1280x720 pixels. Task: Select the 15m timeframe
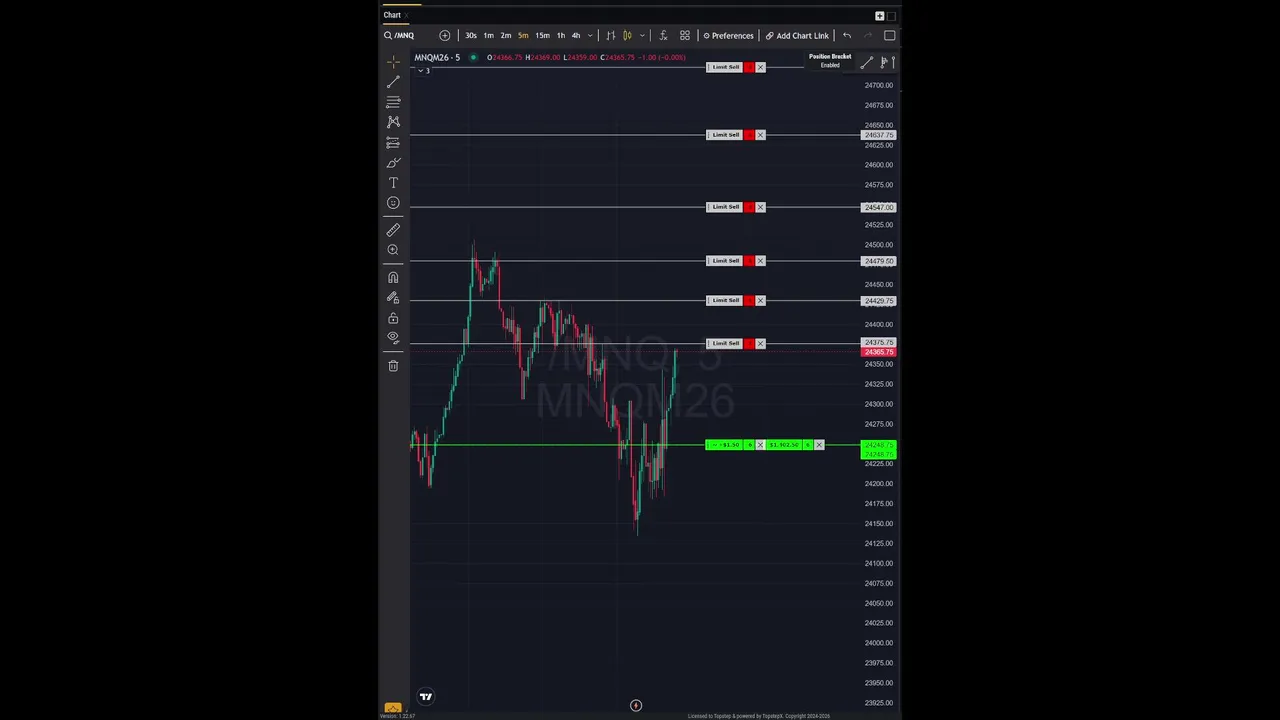click(x=542, y=36)
